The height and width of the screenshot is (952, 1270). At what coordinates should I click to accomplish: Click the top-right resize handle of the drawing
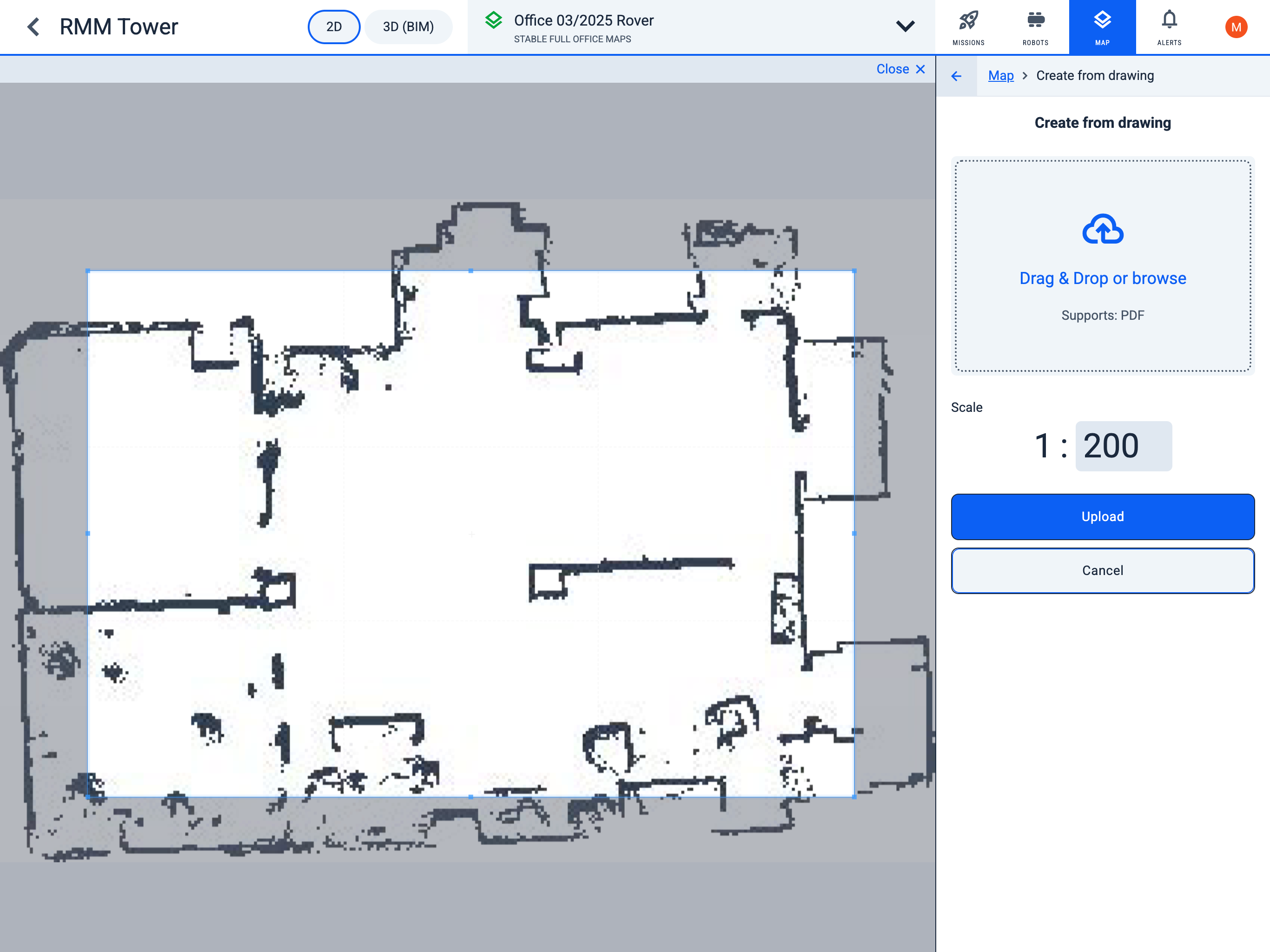854,271
